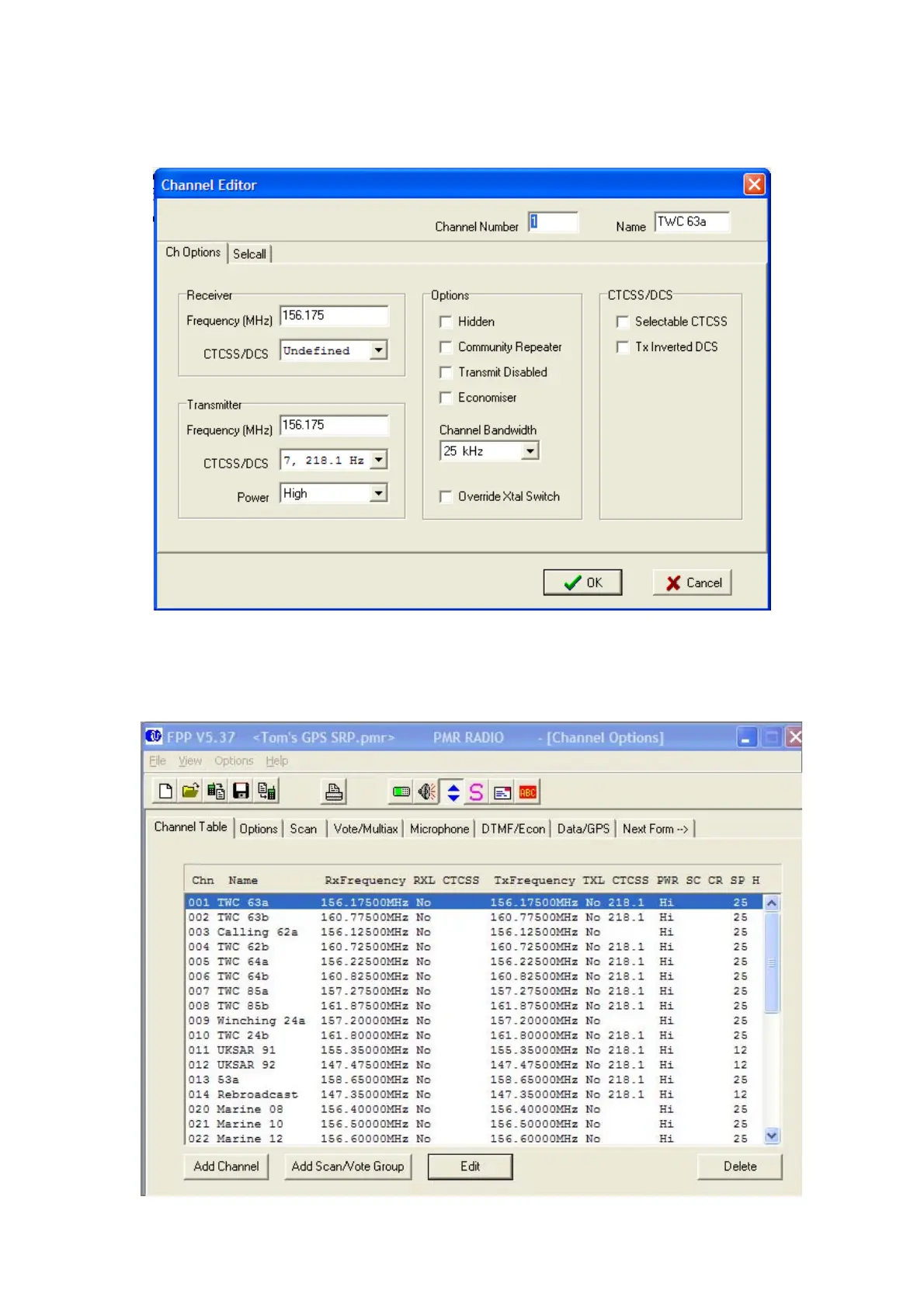924x1308 pixels.
Task: Minimize the FPP window
Action: tap(746, 737)
